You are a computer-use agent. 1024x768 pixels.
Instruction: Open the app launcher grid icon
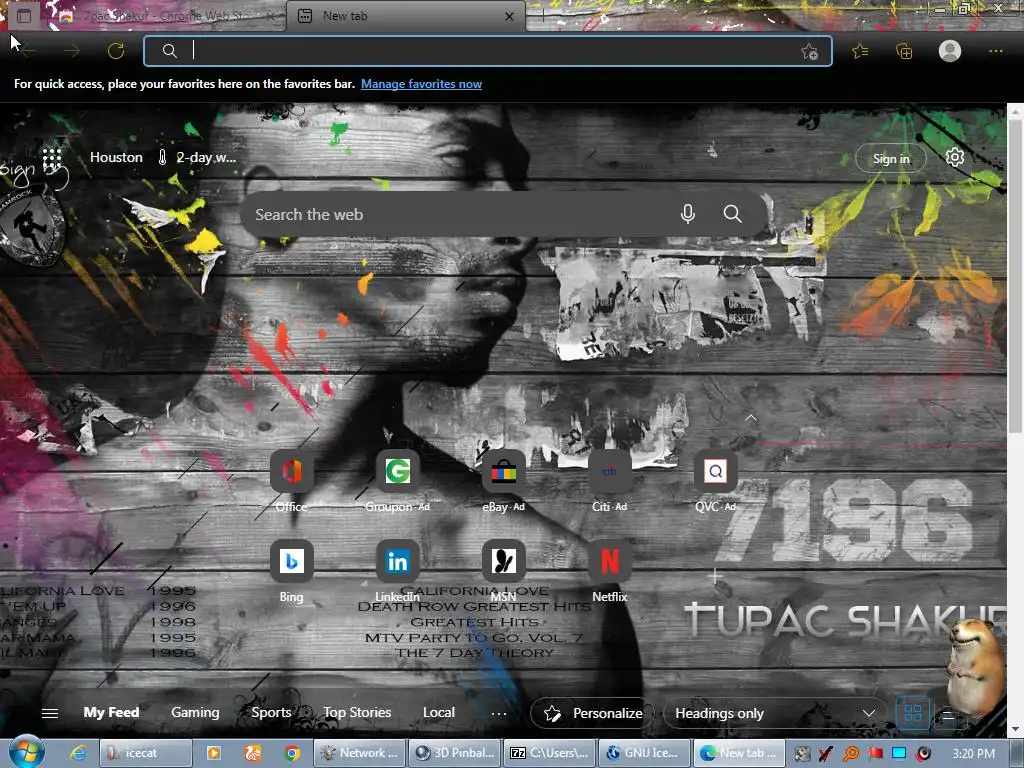[52, 157]
